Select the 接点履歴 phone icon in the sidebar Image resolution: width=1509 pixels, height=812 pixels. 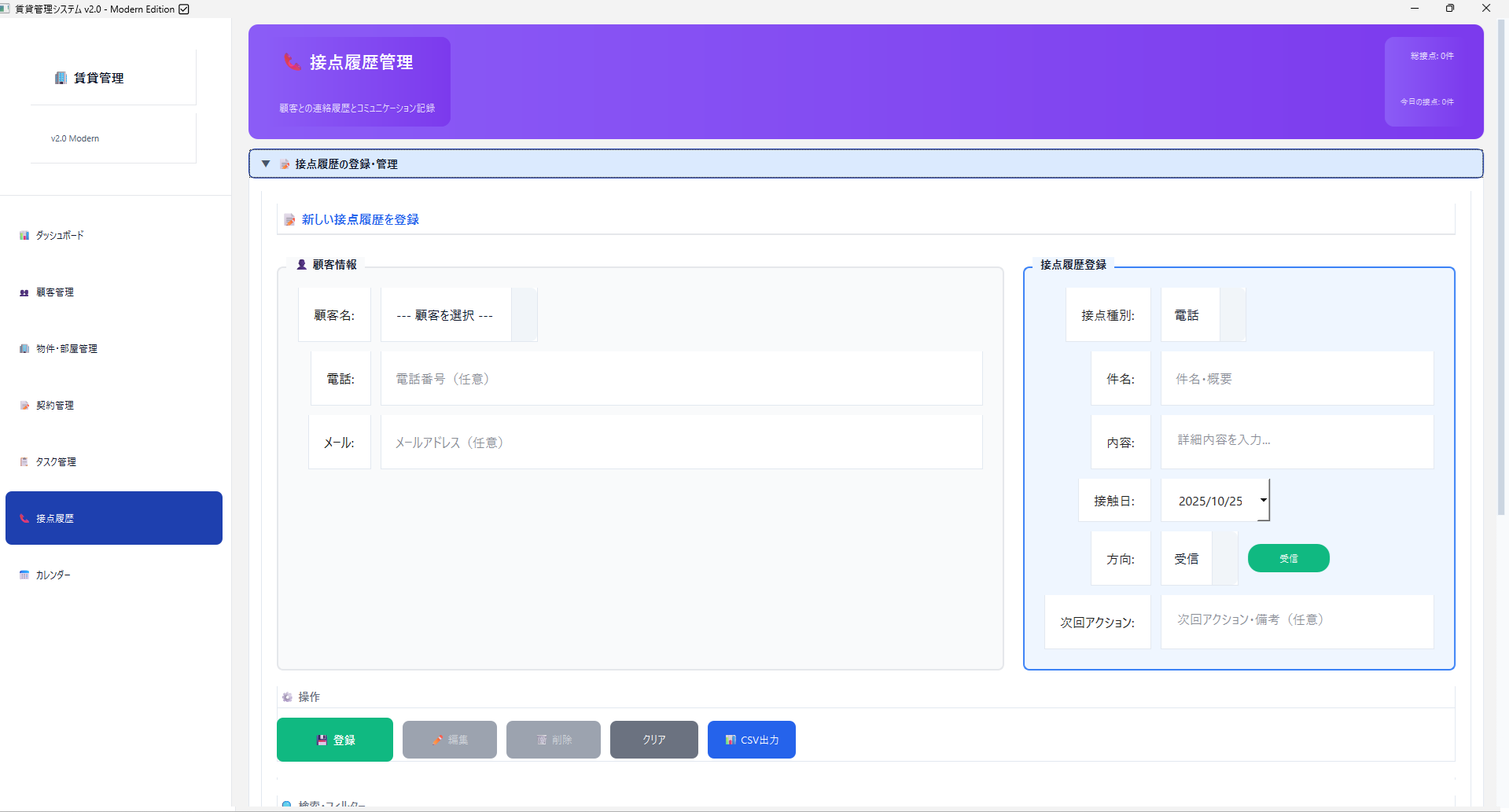[24, 518]
